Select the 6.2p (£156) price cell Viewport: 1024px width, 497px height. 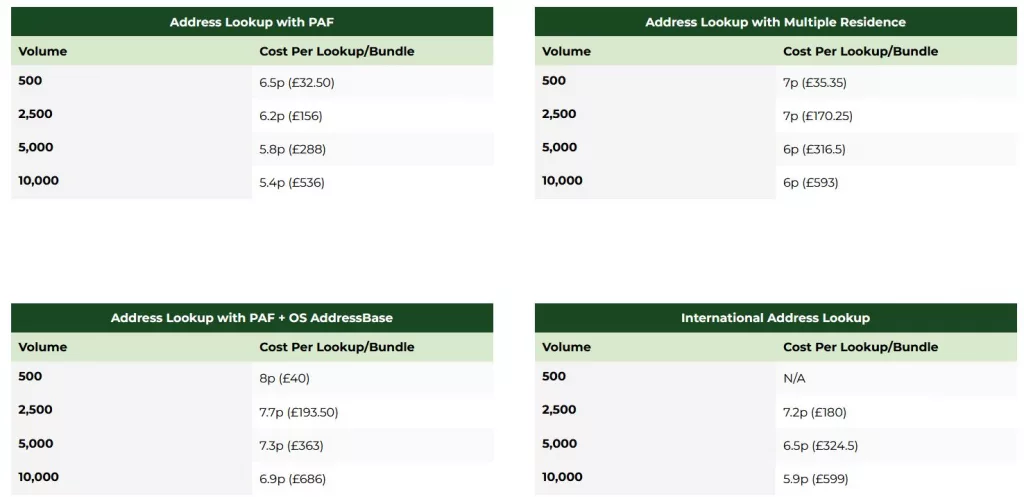[291, 116]
